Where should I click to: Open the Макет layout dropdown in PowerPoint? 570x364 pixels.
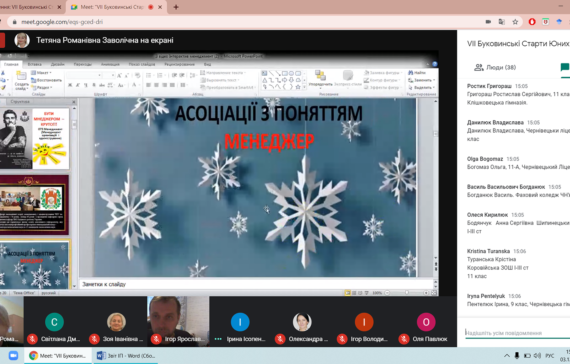click(x=42, y=73)
